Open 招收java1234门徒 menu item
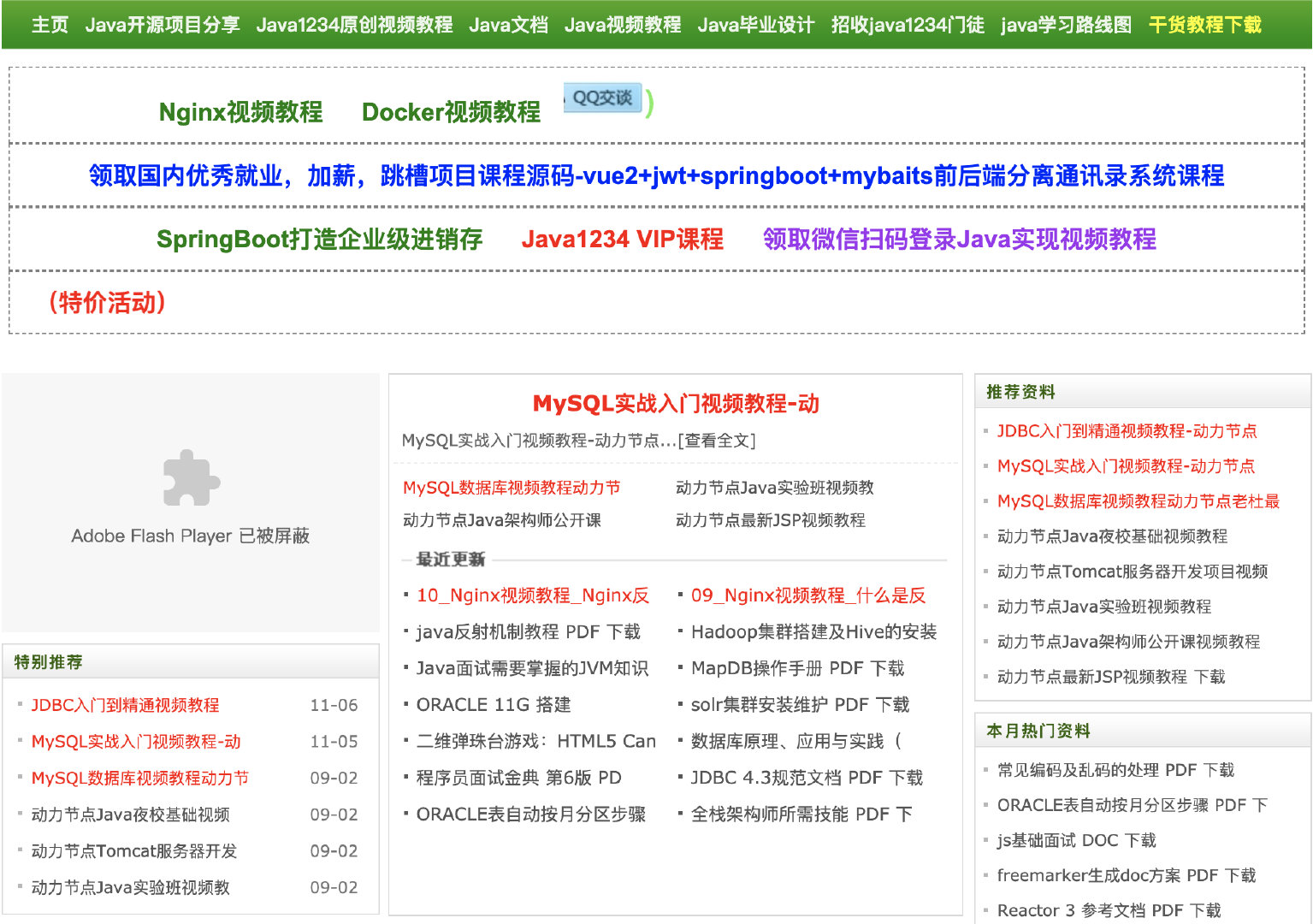Screen dimensions: 1313x924 point(908,25)
